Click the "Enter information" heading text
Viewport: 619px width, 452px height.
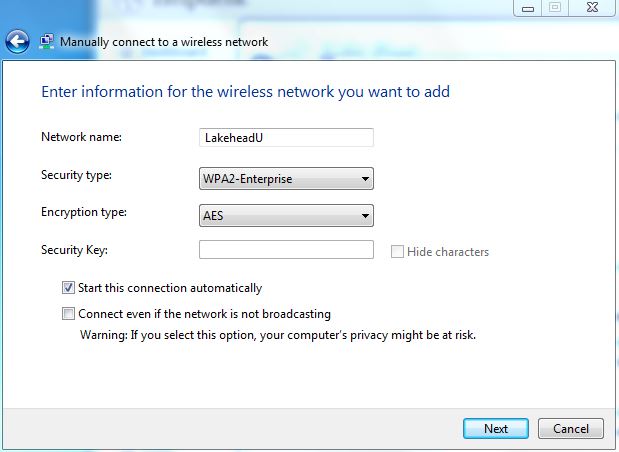245,92
